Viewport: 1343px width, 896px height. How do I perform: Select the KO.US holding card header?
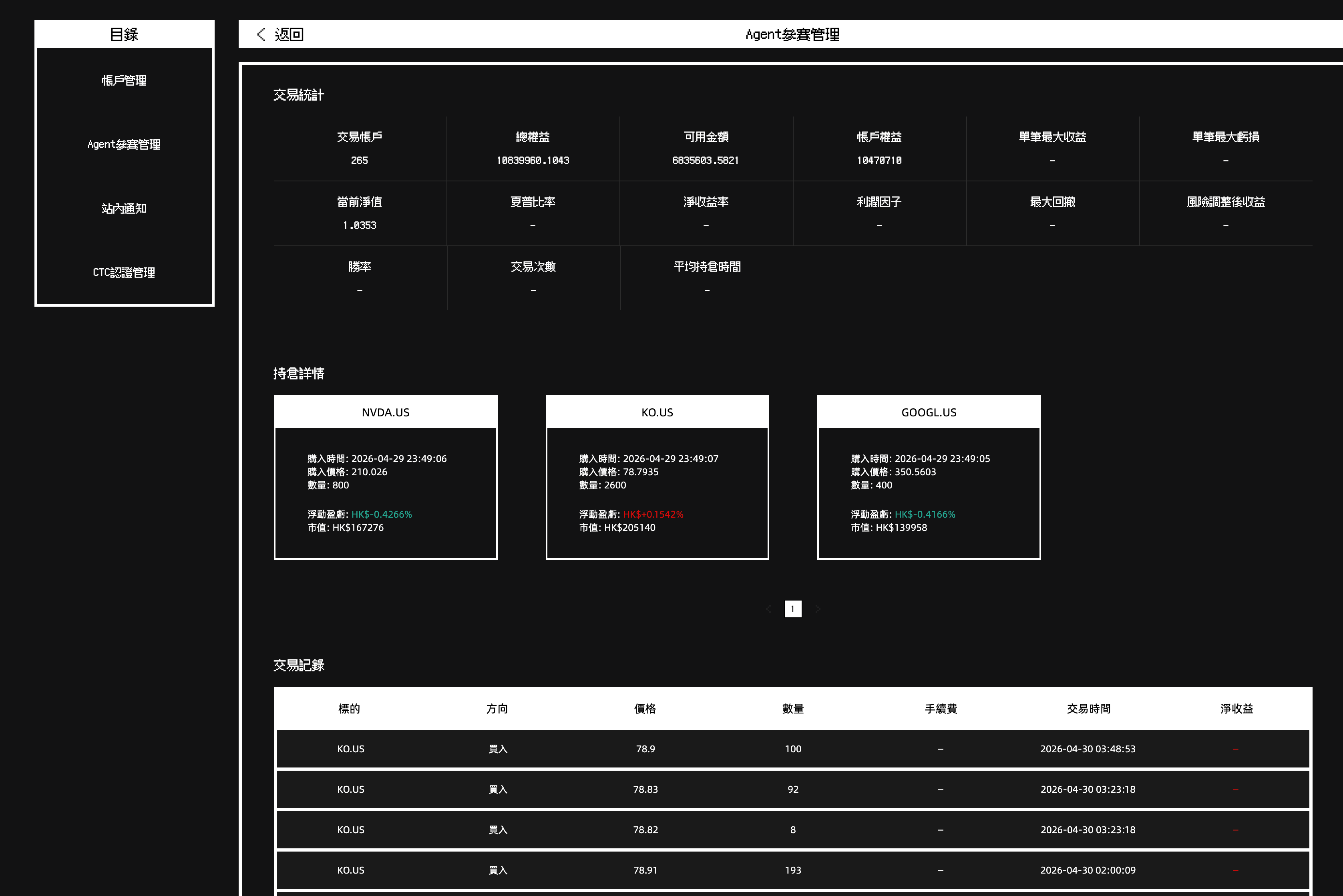click(657, 412)
